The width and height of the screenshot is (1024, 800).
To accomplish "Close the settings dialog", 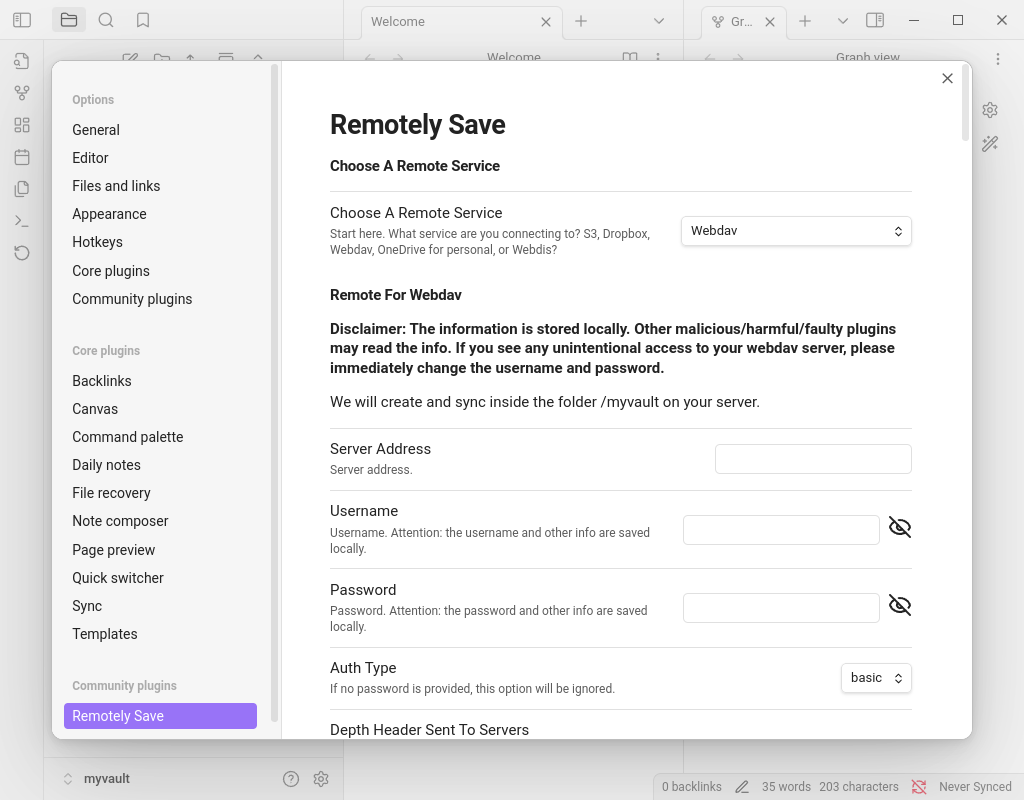I will [x=948, y=79].
